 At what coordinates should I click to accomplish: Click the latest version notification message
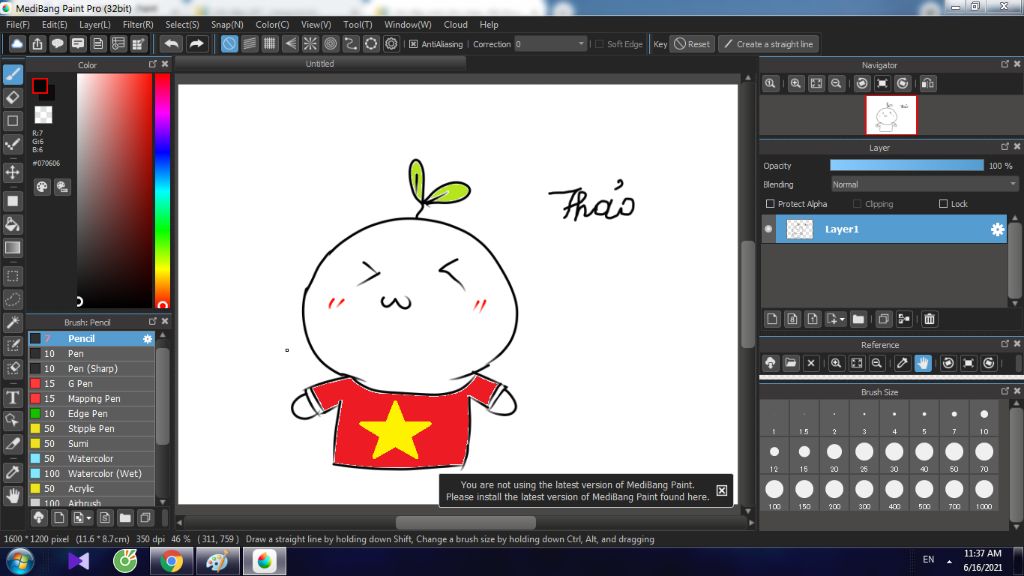(577, 490)
